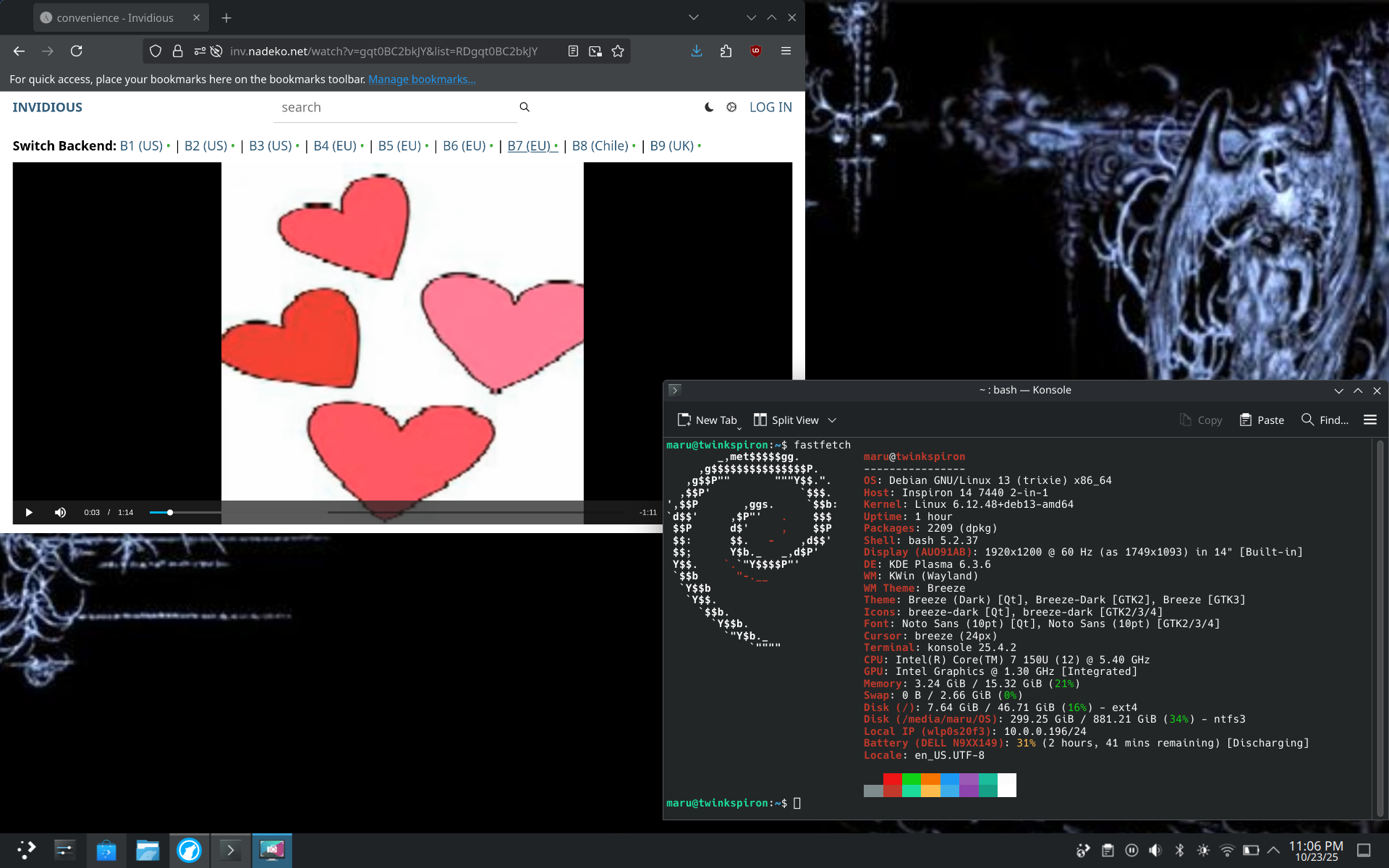Open Discover software store from taskbar
Screen dimensions: 1389x868
pyautogui.click(x=106, y=851)
